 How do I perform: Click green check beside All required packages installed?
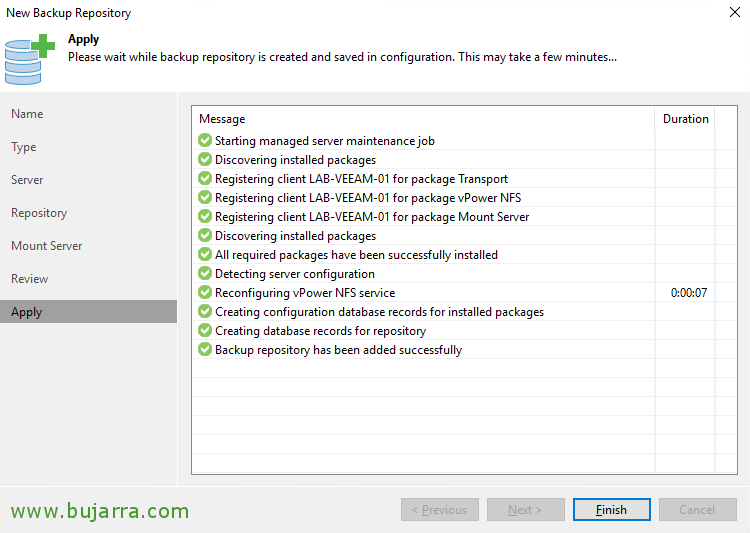coord(205,255)
